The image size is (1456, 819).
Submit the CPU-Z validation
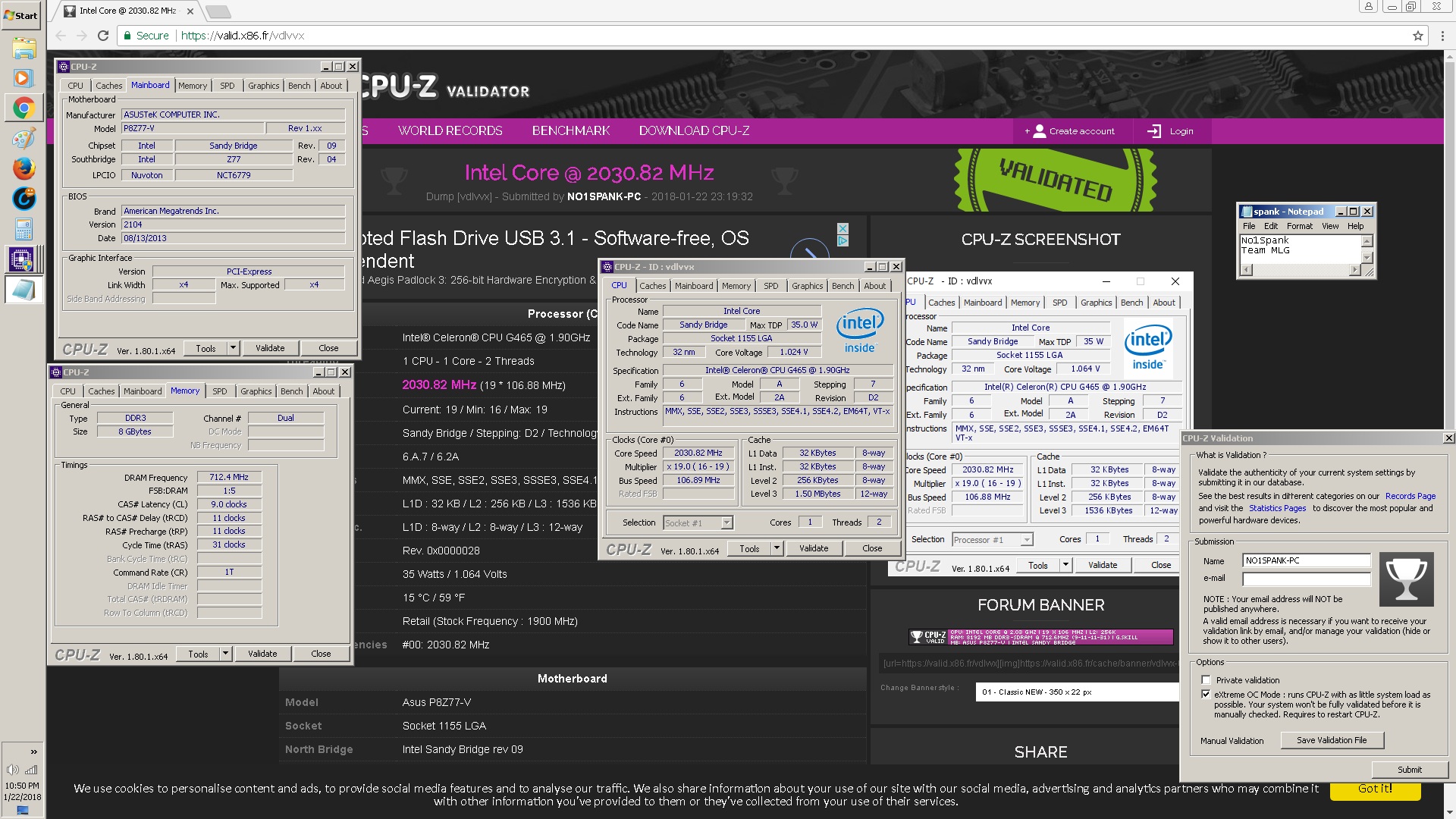[x=1410, y=770]
